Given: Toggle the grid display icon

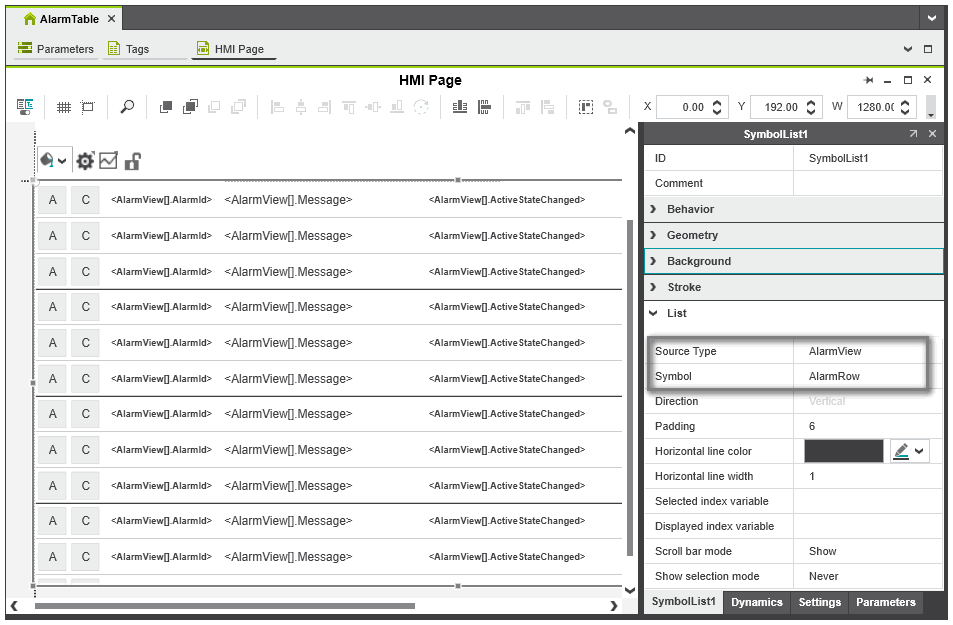Looking at the screenshot, I should (x=63, y=107).
